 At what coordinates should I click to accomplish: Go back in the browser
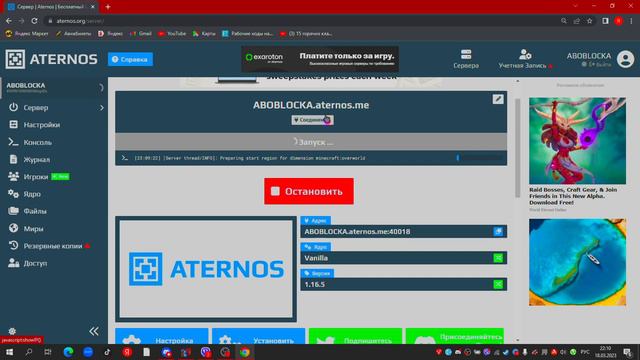[x=9, y=21]
